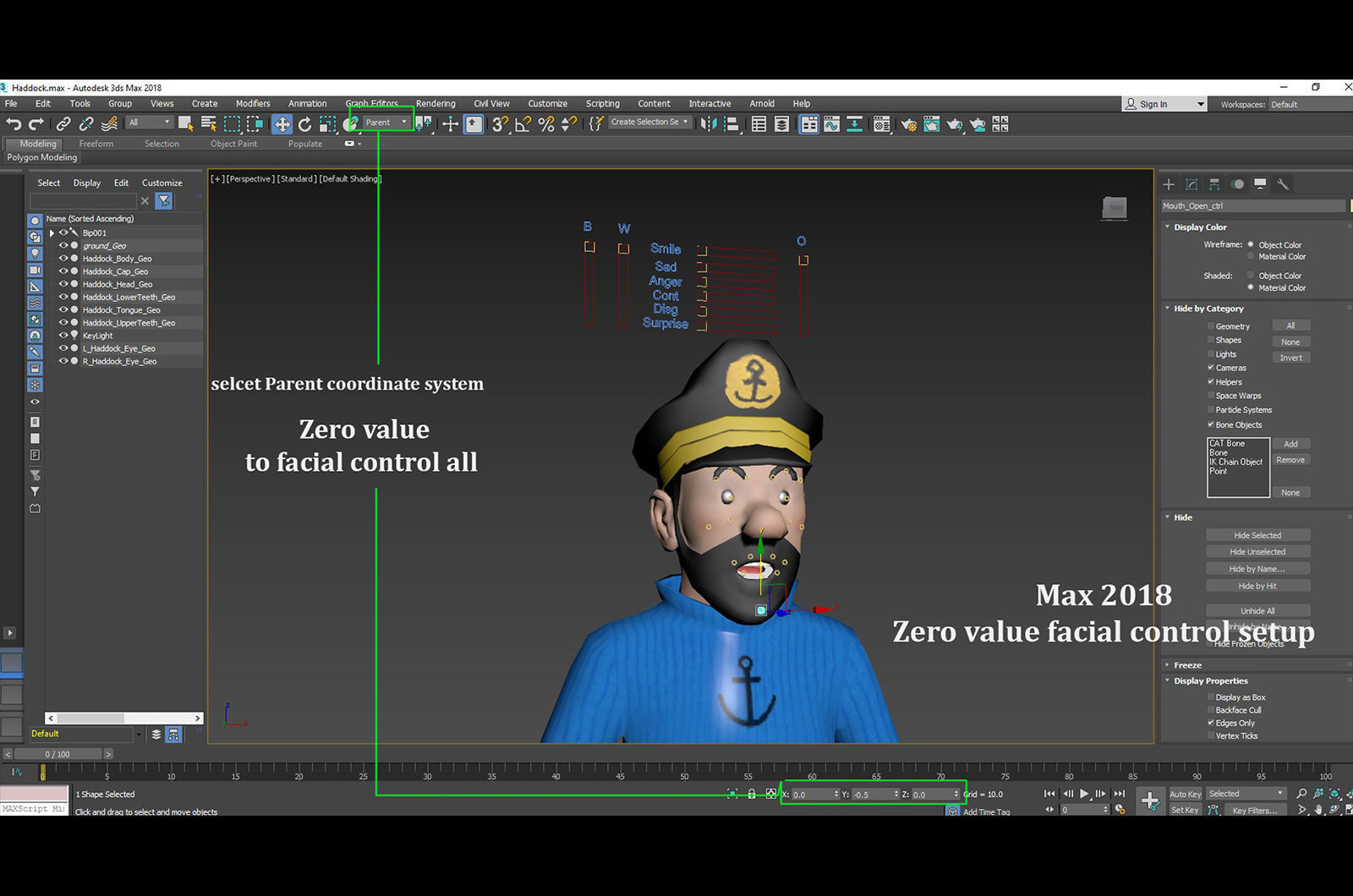
Task: Activate the Select and Link tool
Action: pyautogui.click(x=63, y=124)
